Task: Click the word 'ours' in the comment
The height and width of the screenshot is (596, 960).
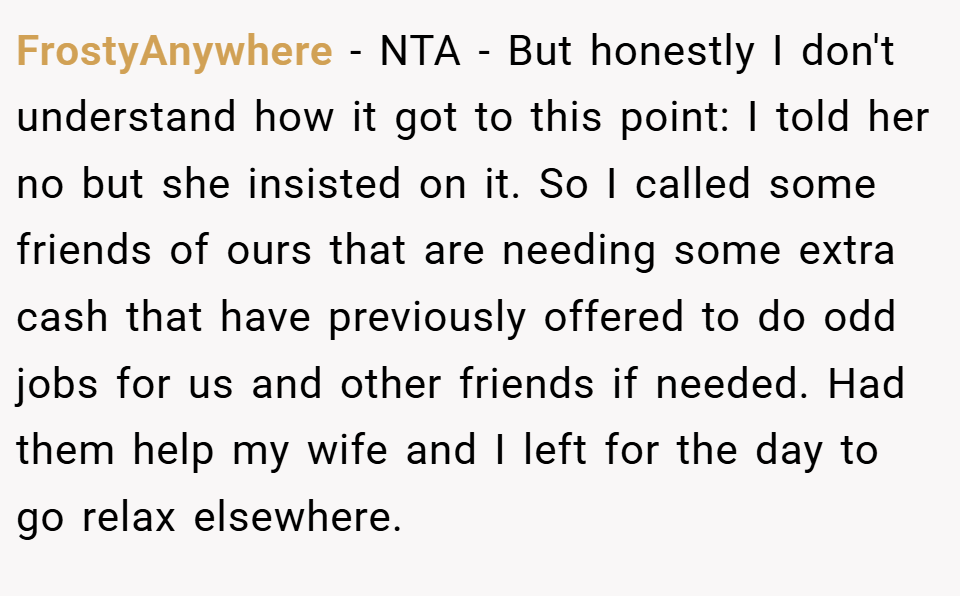Action: tap(269, 251)
